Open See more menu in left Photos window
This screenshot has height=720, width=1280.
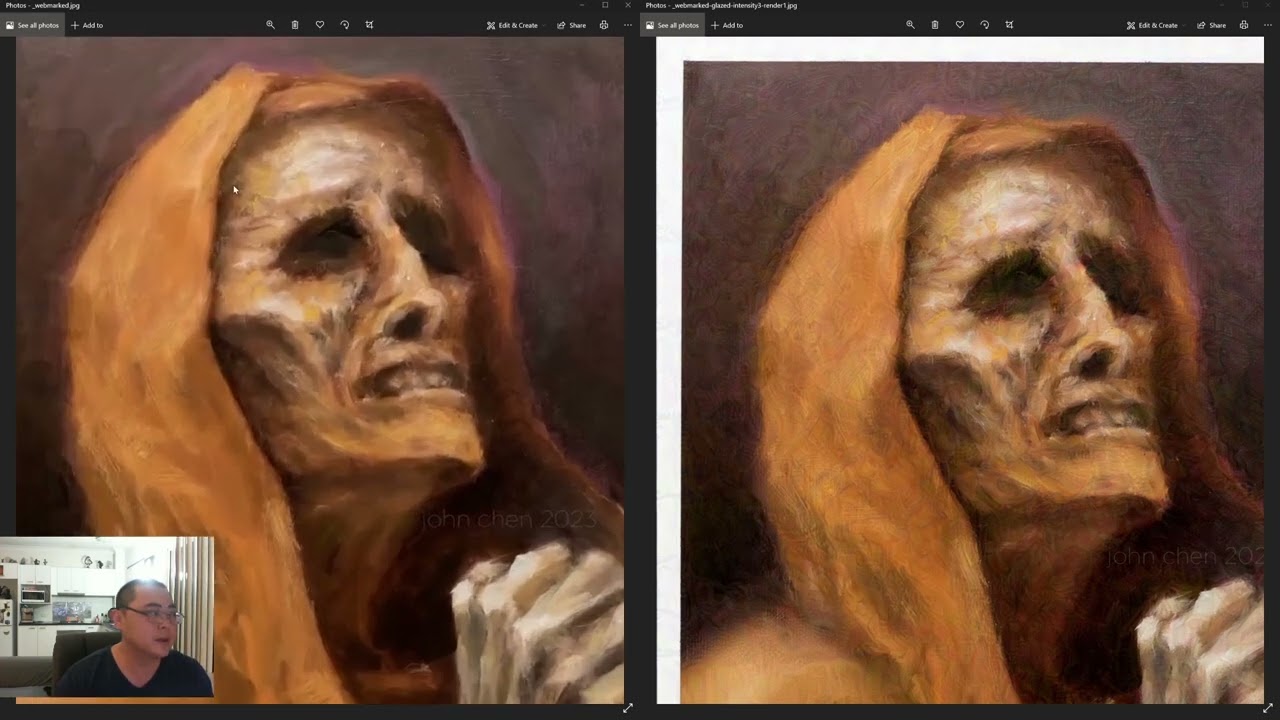(628, 25)
